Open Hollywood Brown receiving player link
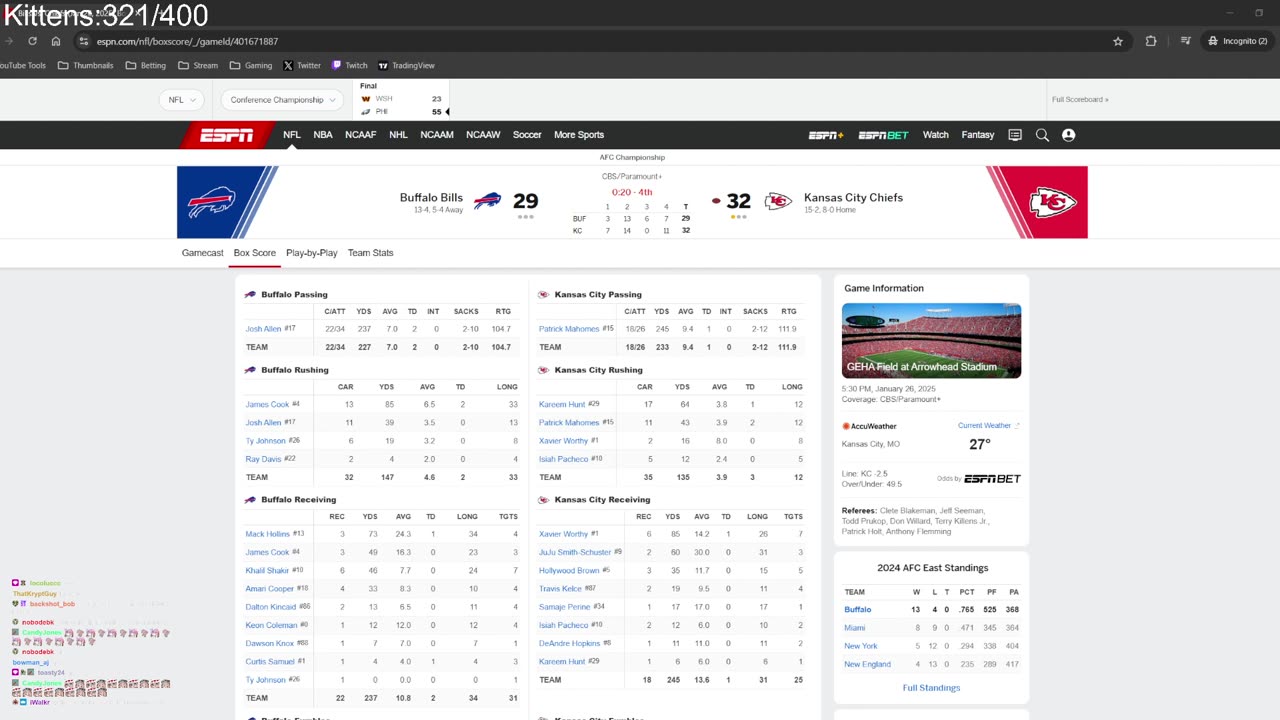Image resolution: width=1280 pixels, height=720 pixels. (568, 571)
